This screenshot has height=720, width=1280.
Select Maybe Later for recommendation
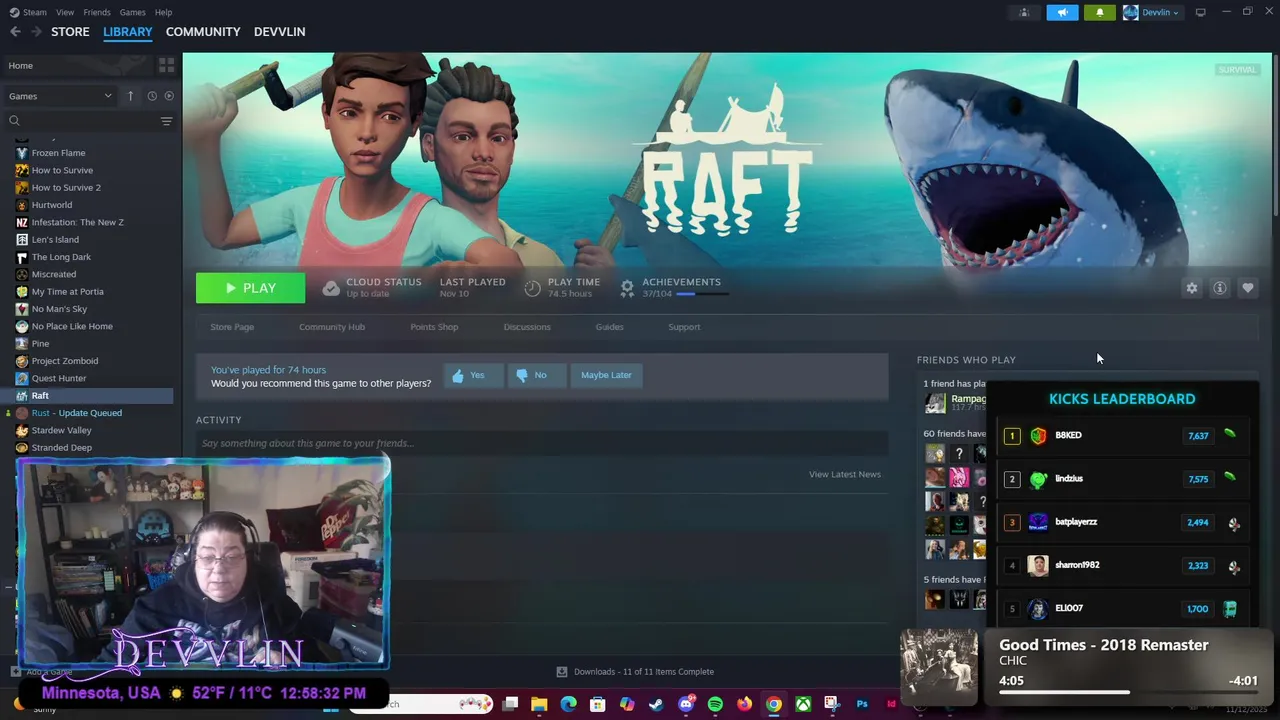coord(606,375)
